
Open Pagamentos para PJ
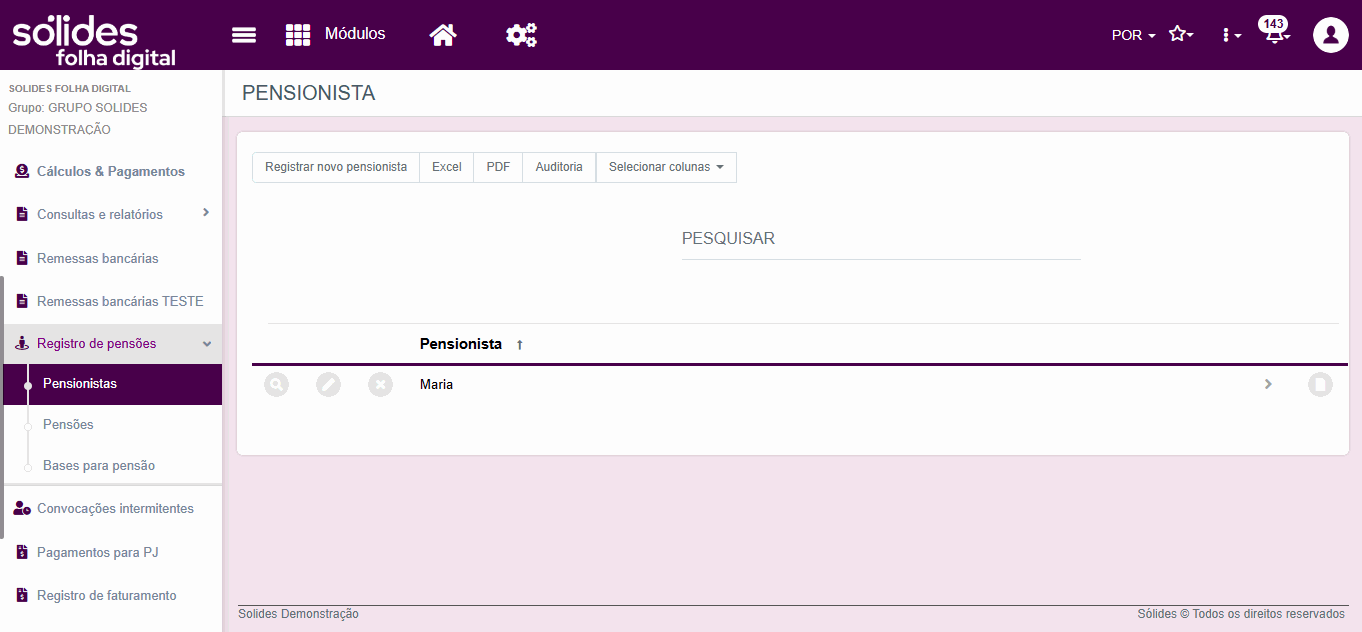[x=98, y=553]
